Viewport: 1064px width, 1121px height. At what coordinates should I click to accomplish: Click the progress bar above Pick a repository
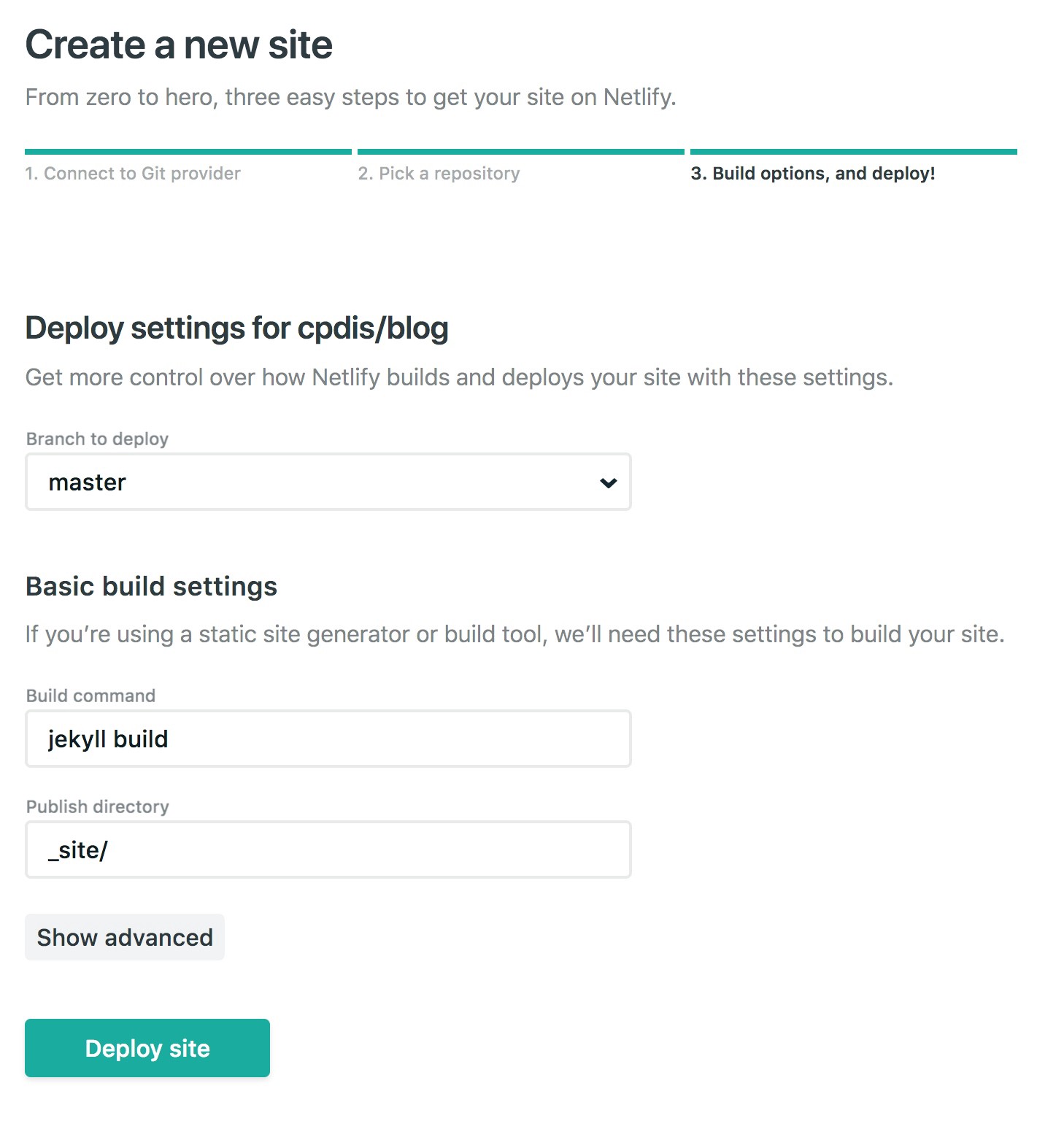click(520, 152)
